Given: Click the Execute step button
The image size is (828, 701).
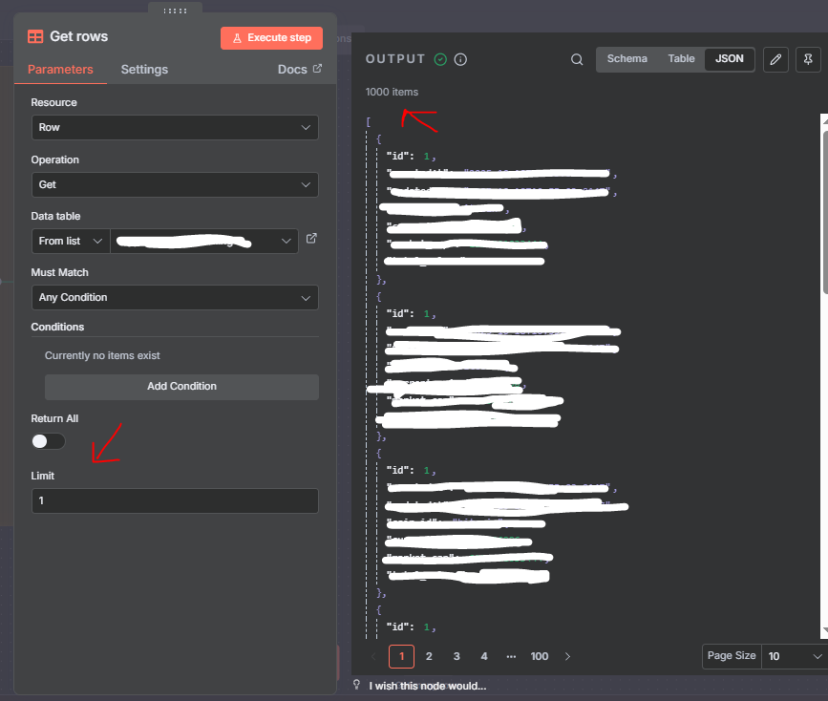Looking at the screenshot, I should coord(271,38).
